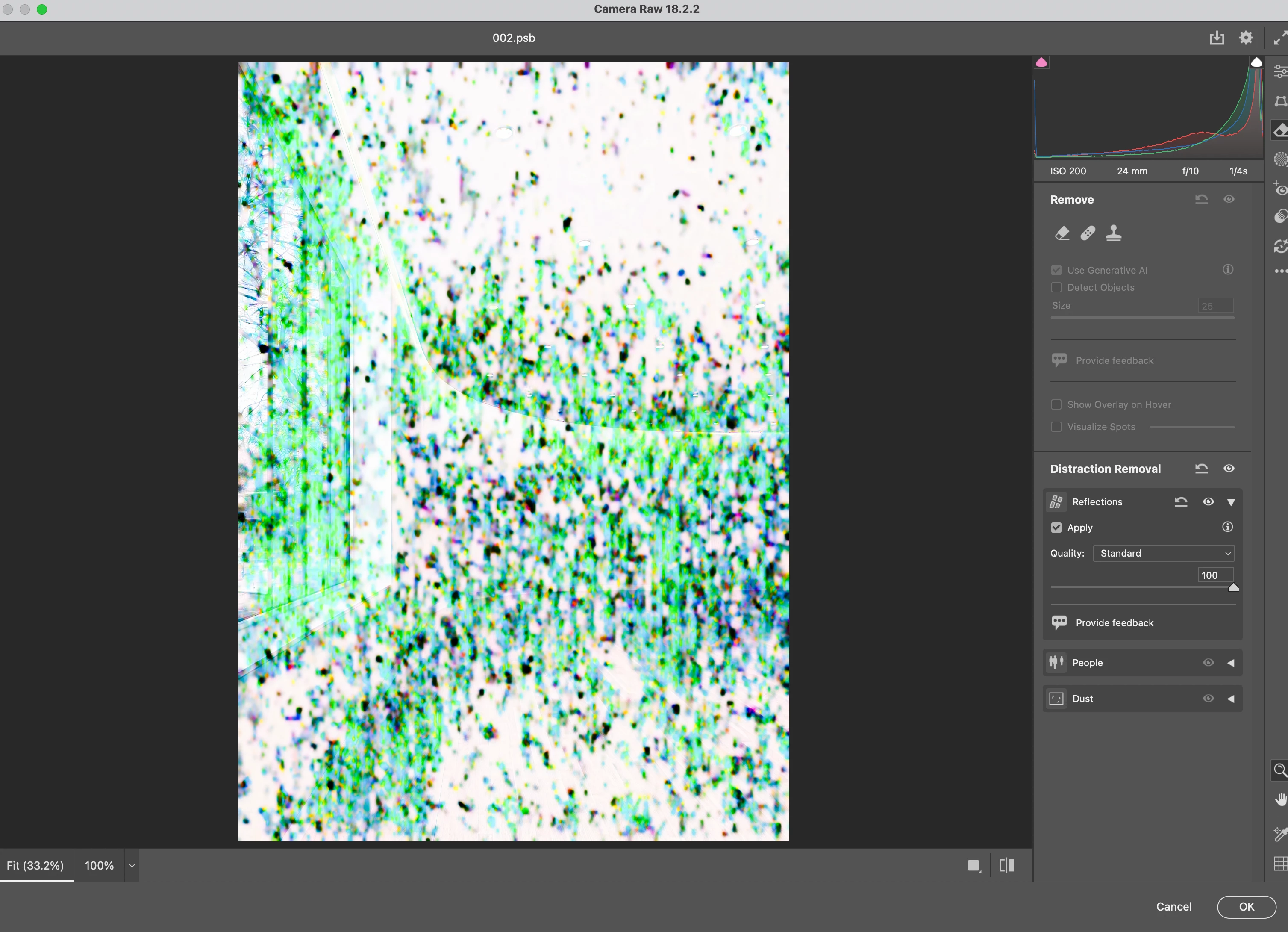Click the Reflections amount slider handle
This screenshot has width=1288, height=932.
[x=1233, y=587]
